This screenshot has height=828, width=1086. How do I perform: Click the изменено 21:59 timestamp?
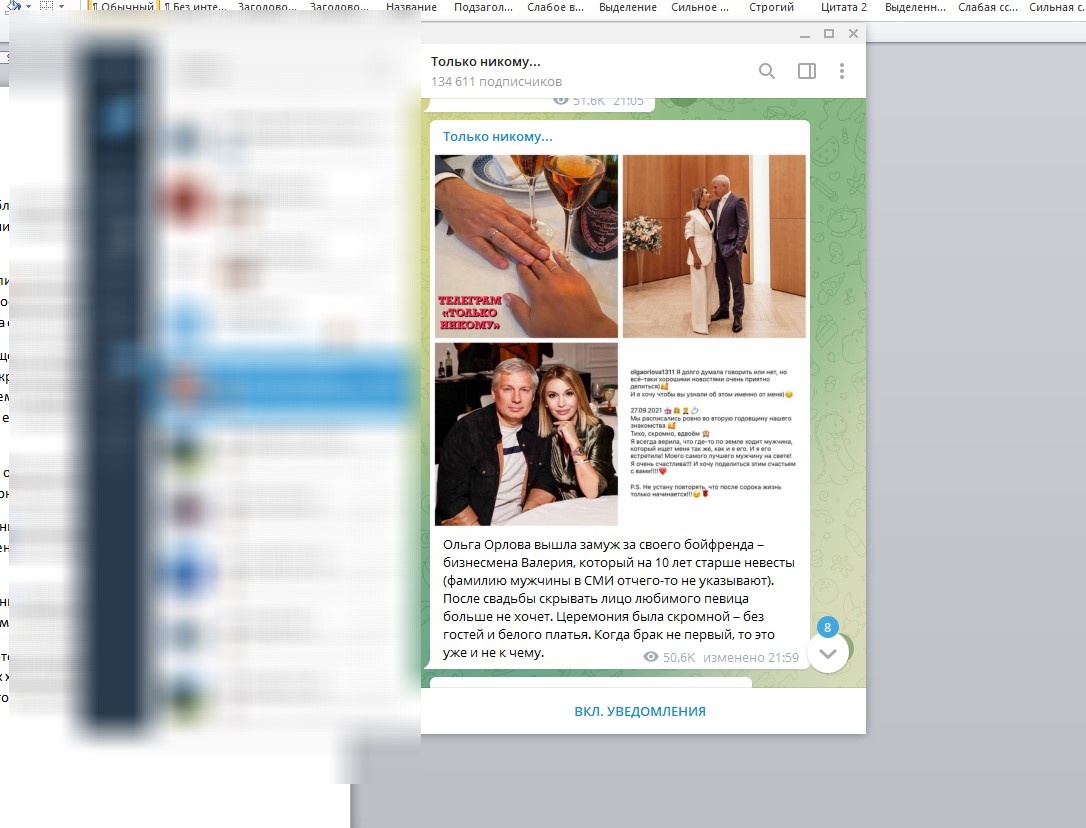[x=751, y=657]
